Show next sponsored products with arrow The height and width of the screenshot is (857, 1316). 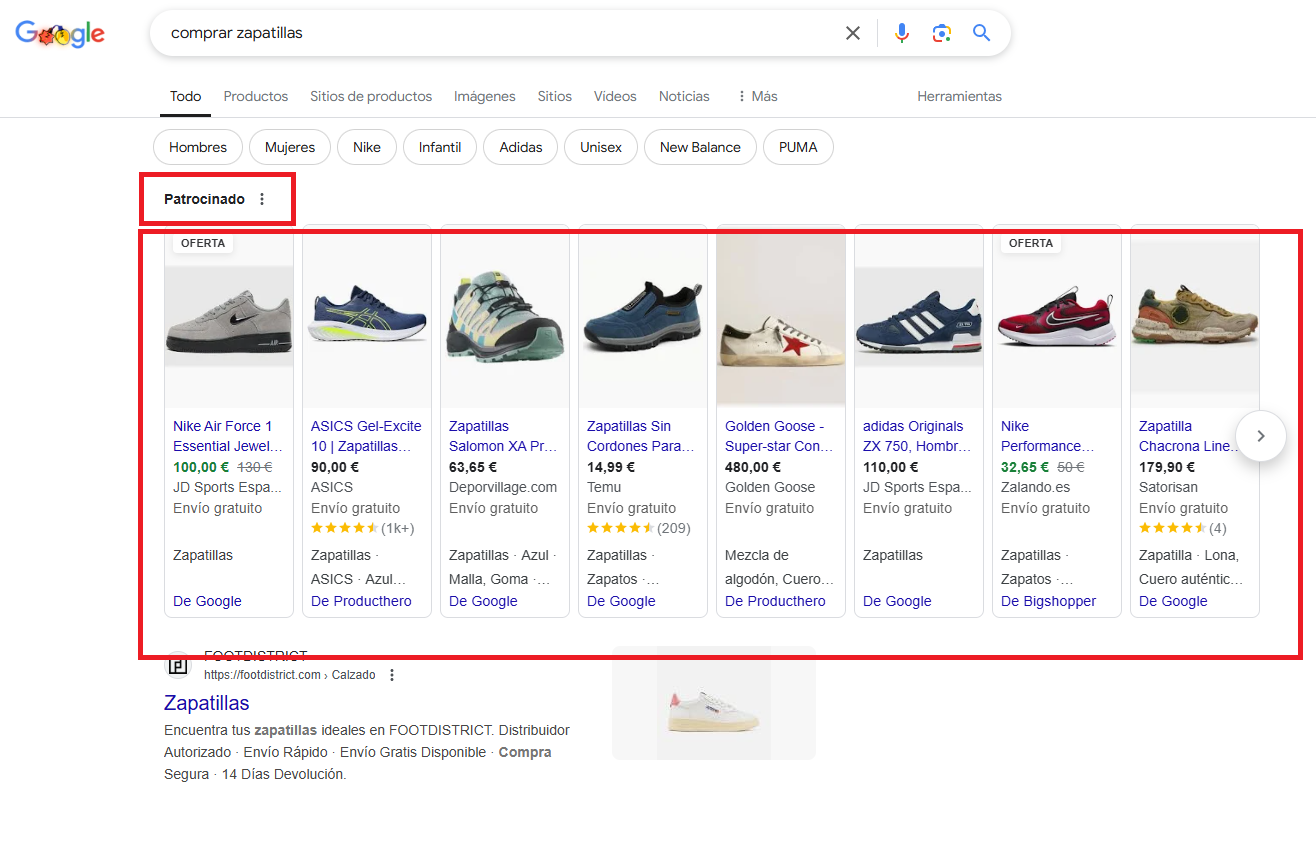coord(1260,436)
